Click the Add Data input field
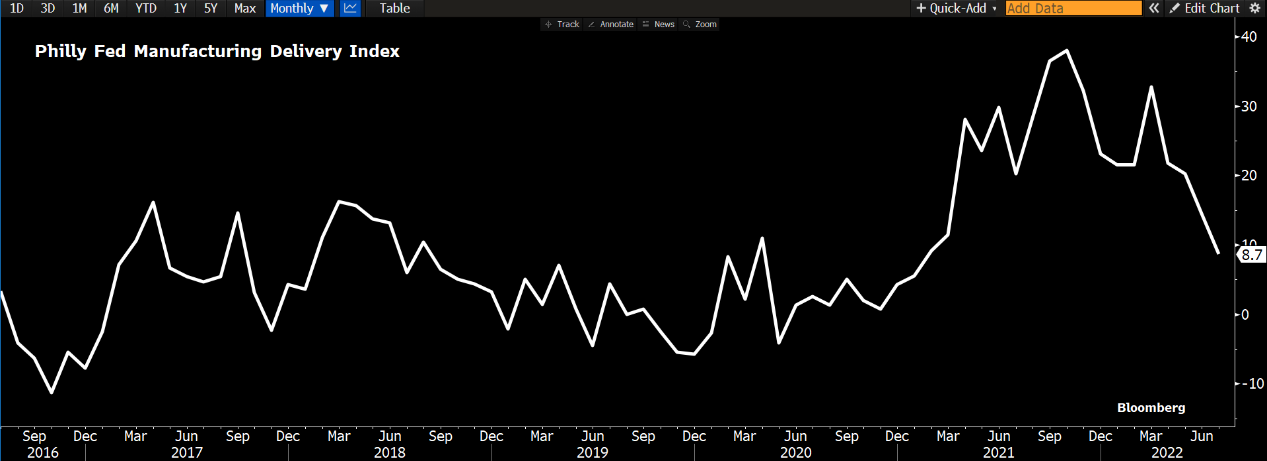Image resolution: width=1267 pixels, height=461 pixels. [1072, 8]
